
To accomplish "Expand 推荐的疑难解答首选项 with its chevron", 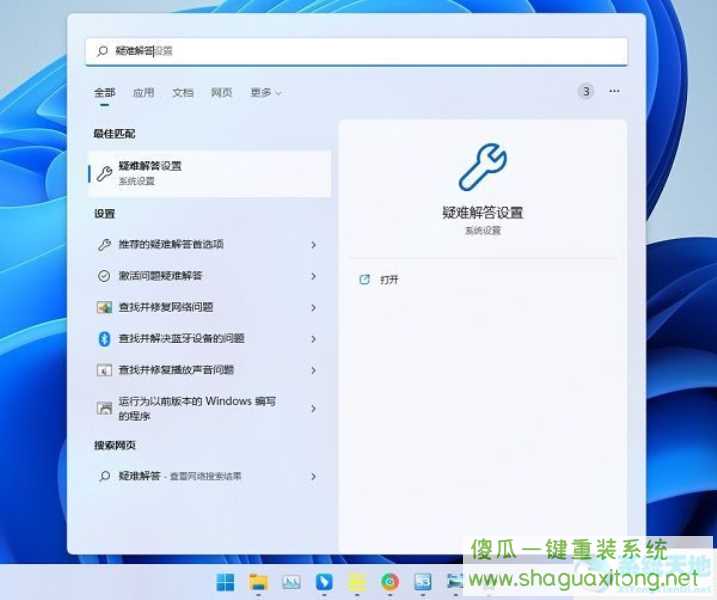I will tap(314, 245).
